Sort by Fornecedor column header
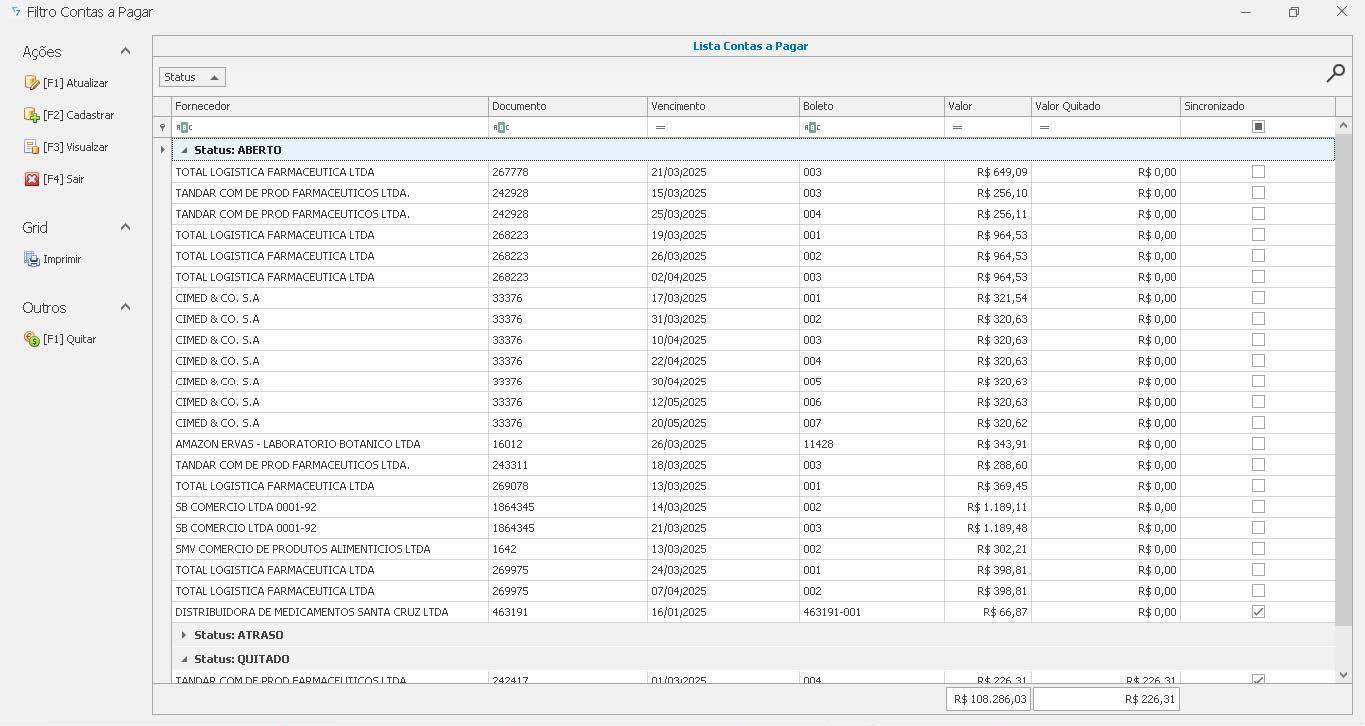 (x=330, y=106)
